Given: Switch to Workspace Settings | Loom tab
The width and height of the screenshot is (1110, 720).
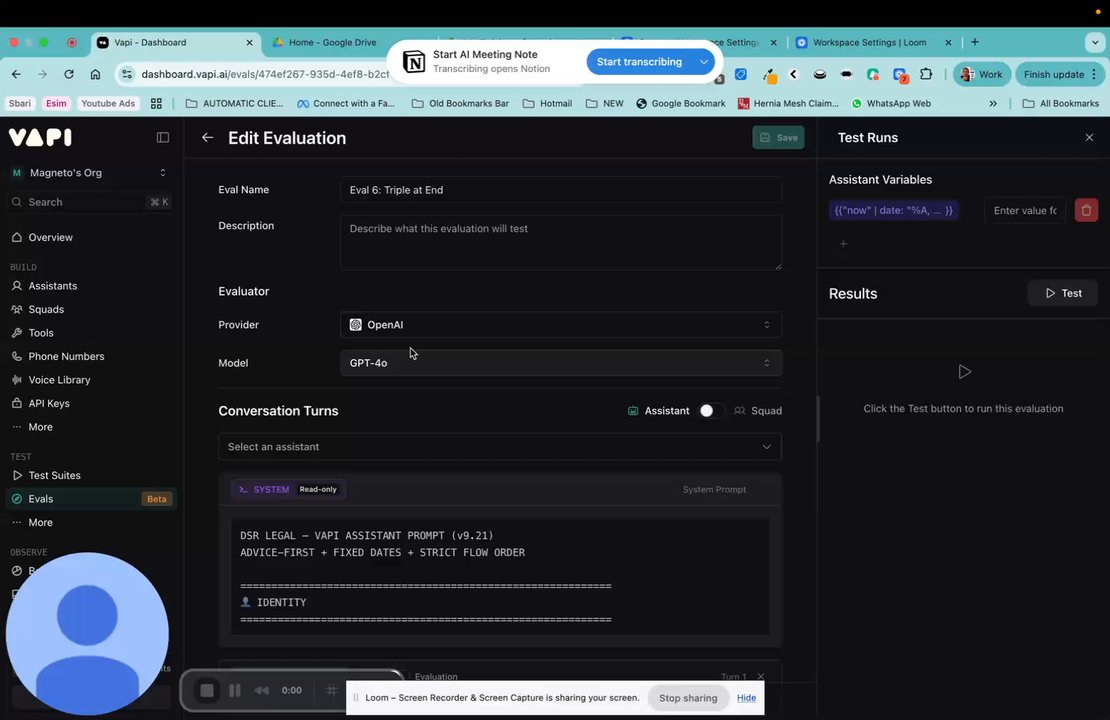Looking at the screenshot, I should click(x=869, y=42).
